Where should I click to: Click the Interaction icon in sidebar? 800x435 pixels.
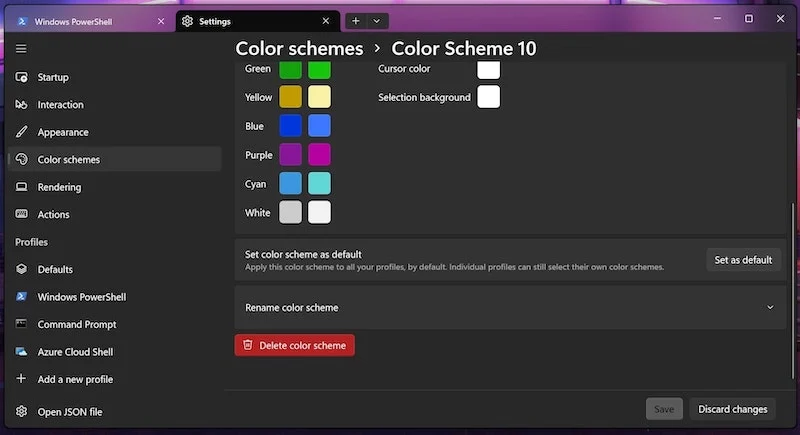tap(21, 105)
